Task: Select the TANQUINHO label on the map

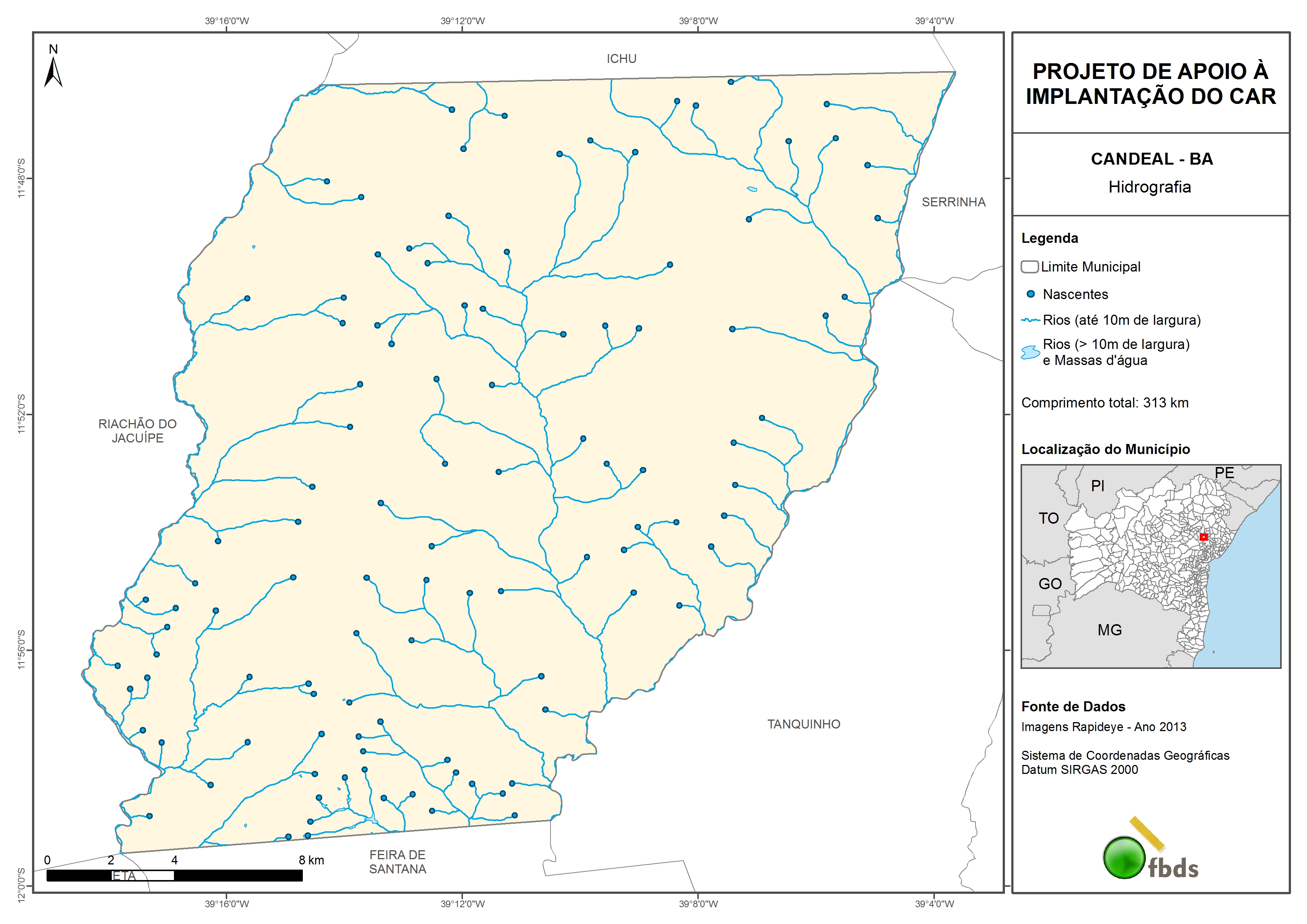Action: pyautogui.click(x=803, y=724)
